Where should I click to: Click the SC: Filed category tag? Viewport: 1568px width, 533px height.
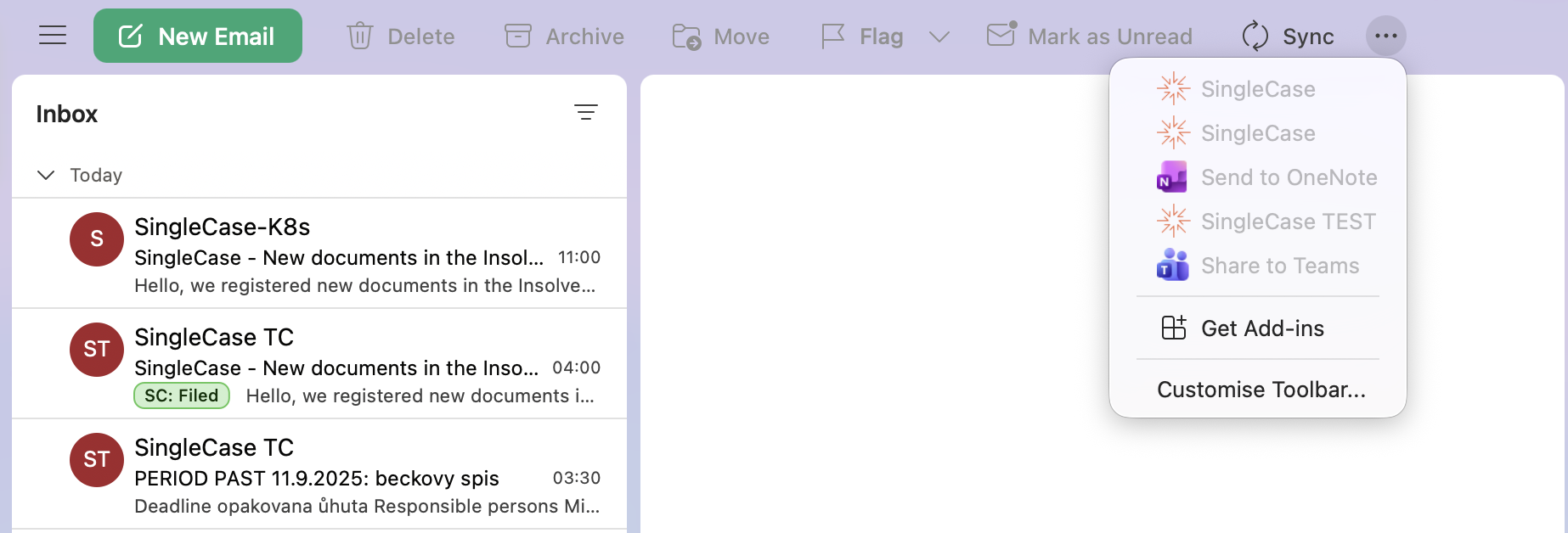pyautogui.click(x=182, y=396)
